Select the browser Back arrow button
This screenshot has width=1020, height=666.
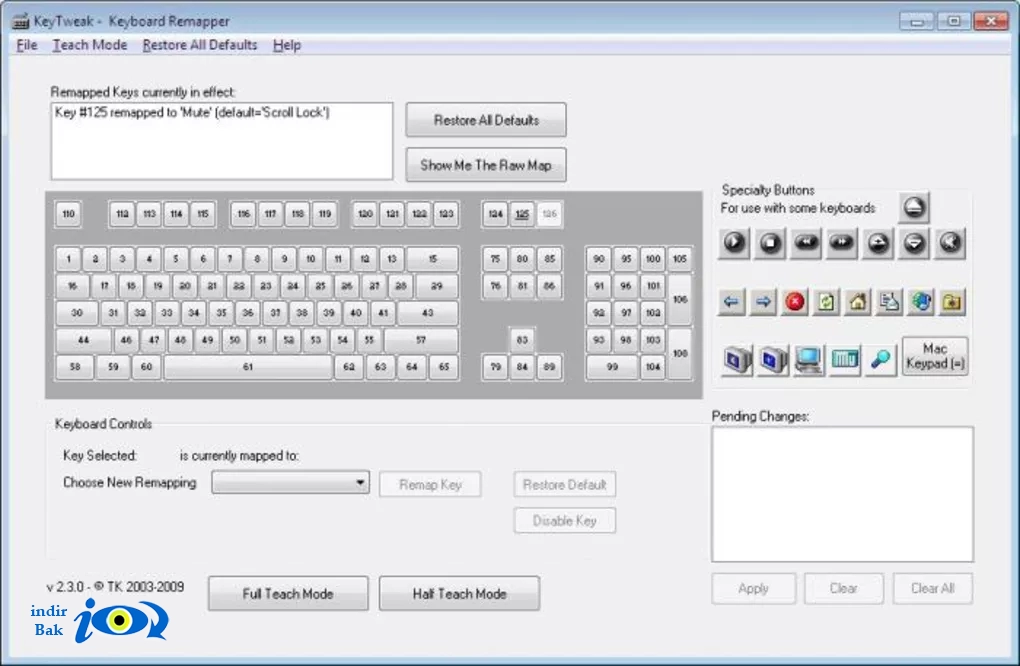732,302
